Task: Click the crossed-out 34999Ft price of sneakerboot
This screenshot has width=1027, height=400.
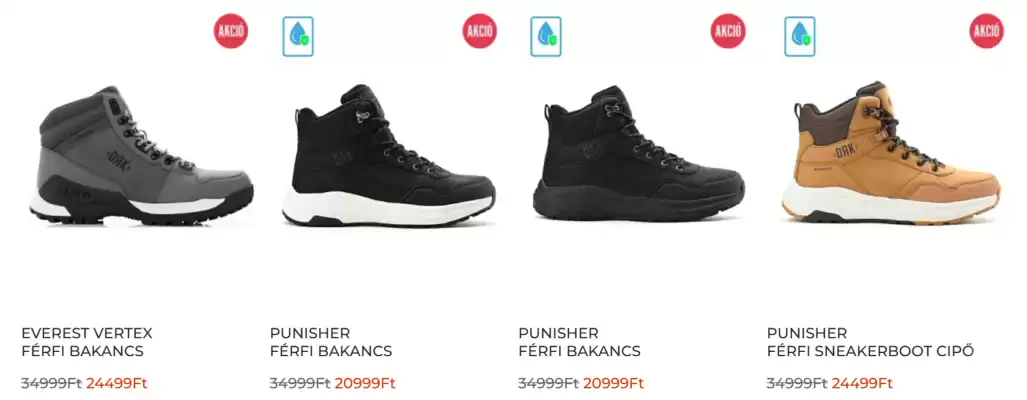Action: click(x=797, y=383)
